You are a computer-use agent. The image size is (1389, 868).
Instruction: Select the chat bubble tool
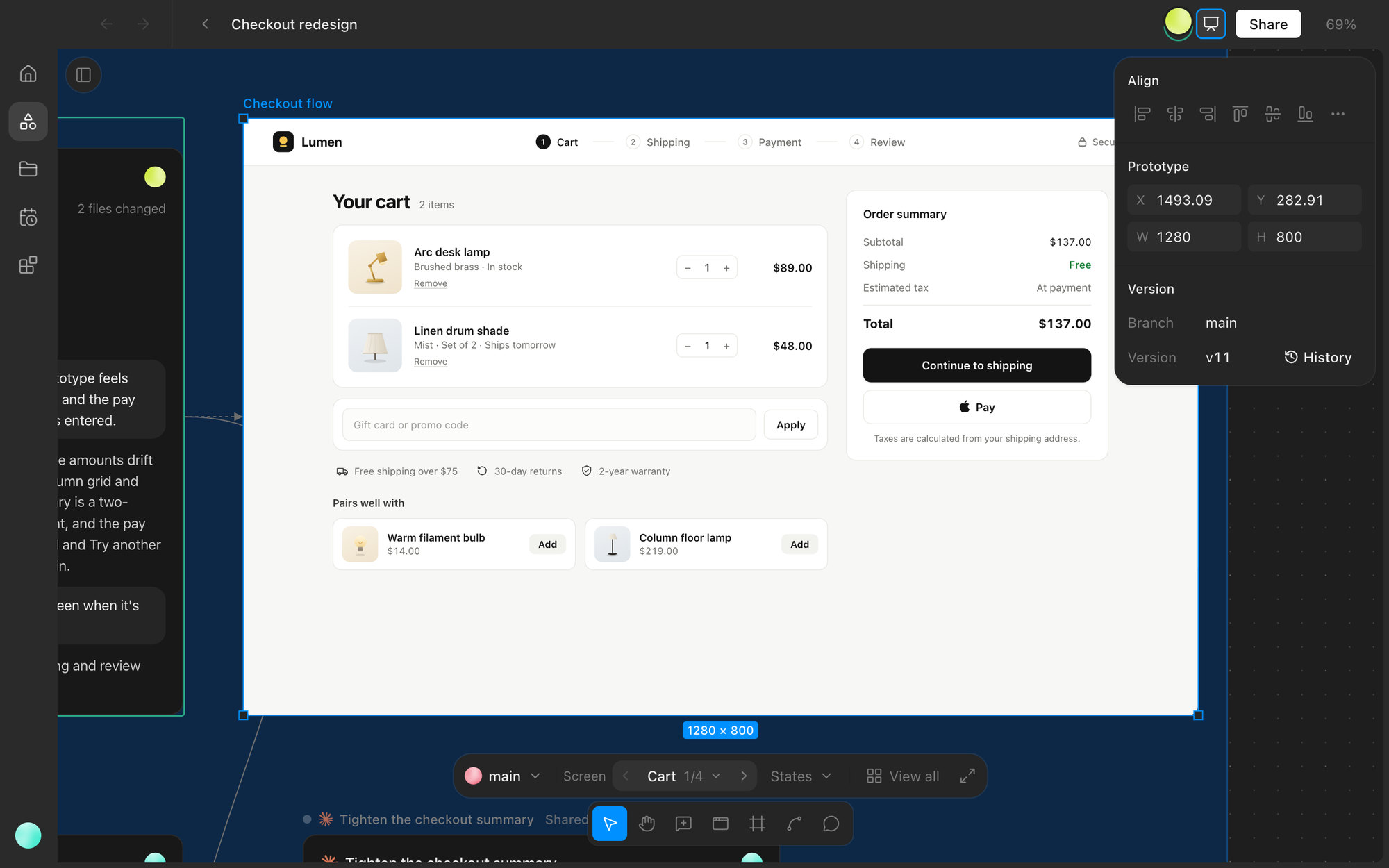[831, 824]
